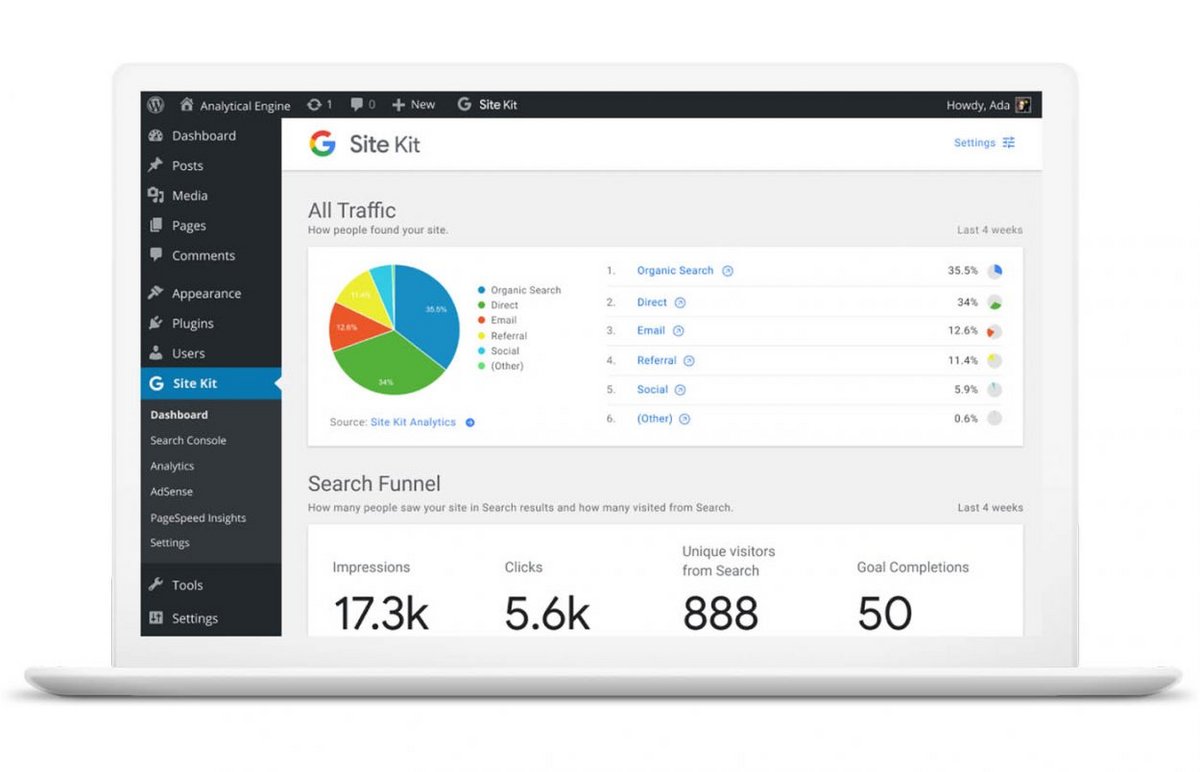Click the Google logo in the Site Kit header
This screenshot has width=1200, height=772.
[x=322, y=144]
